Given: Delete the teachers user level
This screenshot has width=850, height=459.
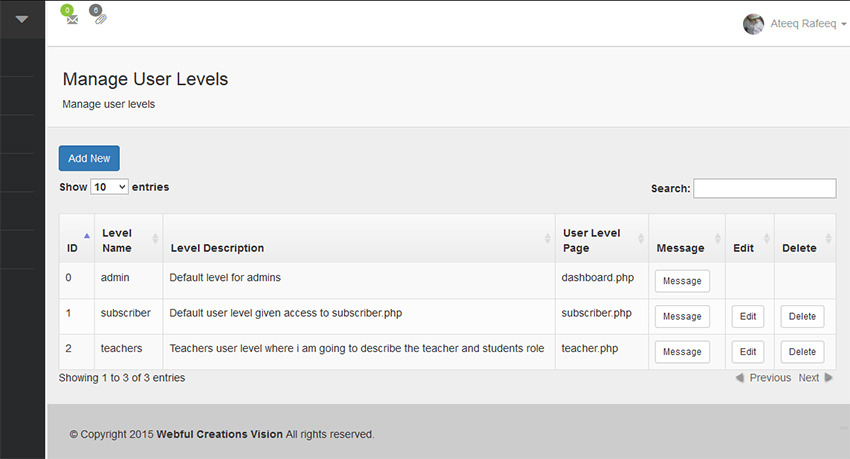Looking at the screenshot, I should tap(802, 352).
